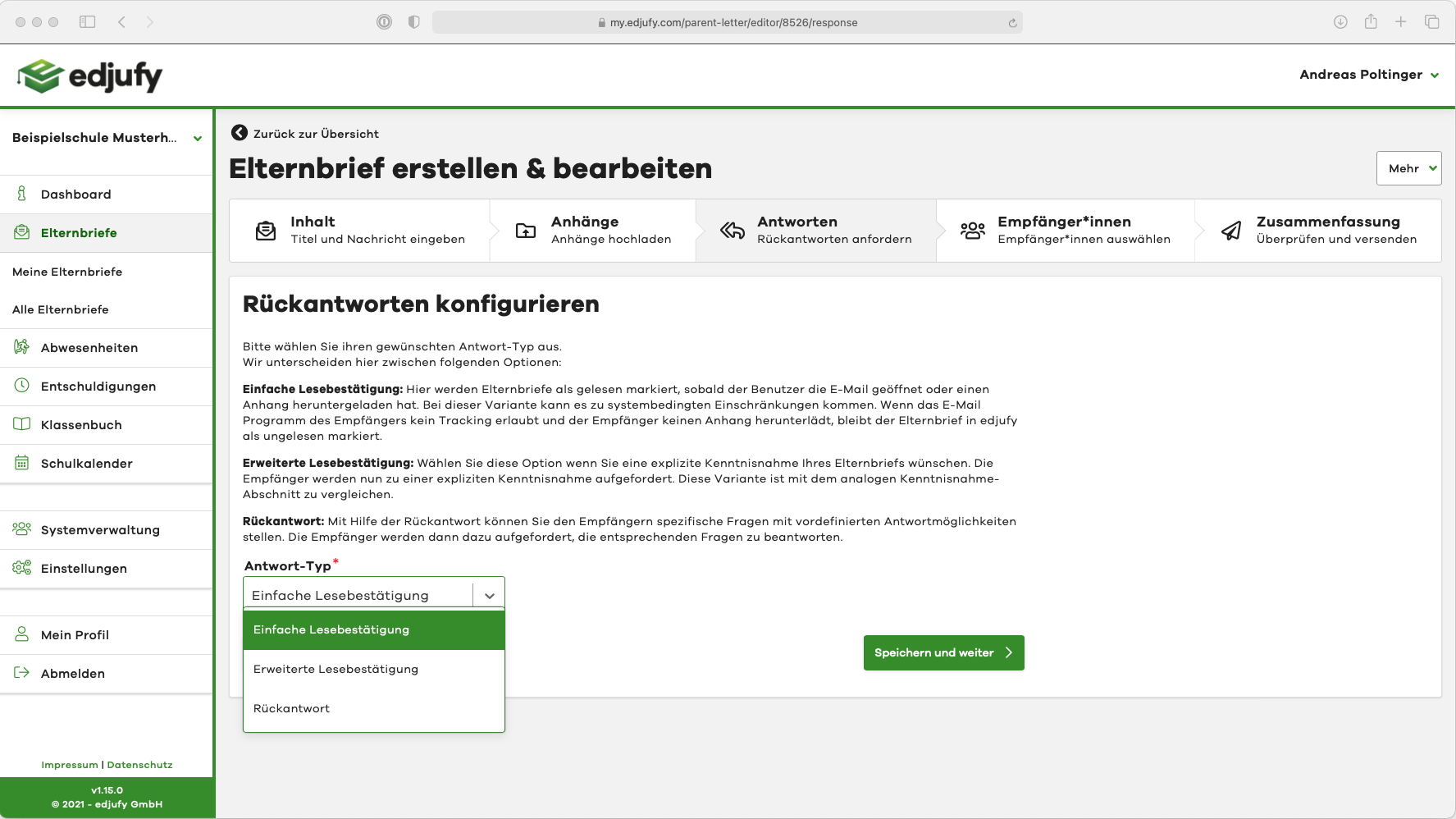Click the back arrow icon for Übersicht
Screen dimensions: 1456x819
coord(239,133)
